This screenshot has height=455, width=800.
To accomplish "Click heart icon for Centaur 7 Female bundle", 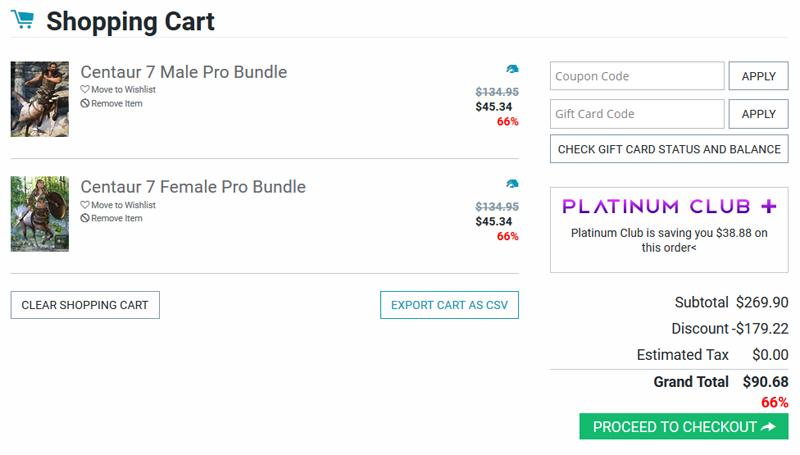I will tap(85, 205).
